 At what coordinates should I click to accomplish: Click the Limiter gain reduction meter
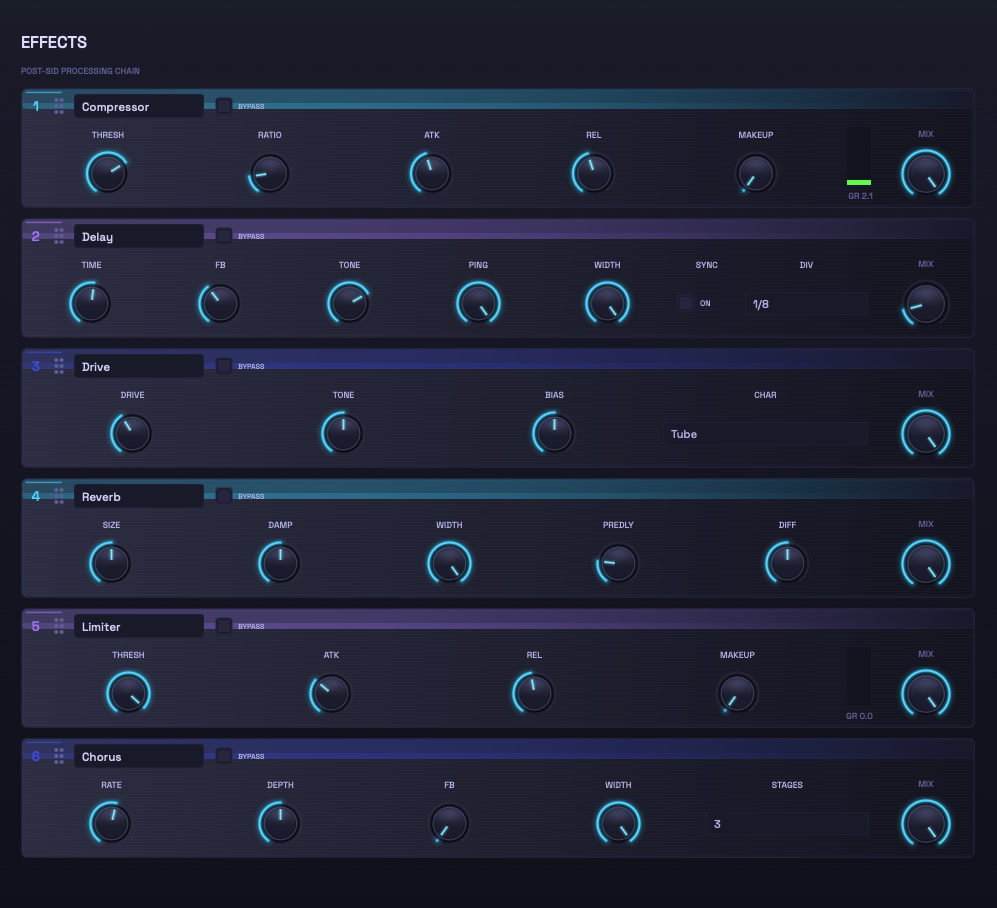click(859, 677)
